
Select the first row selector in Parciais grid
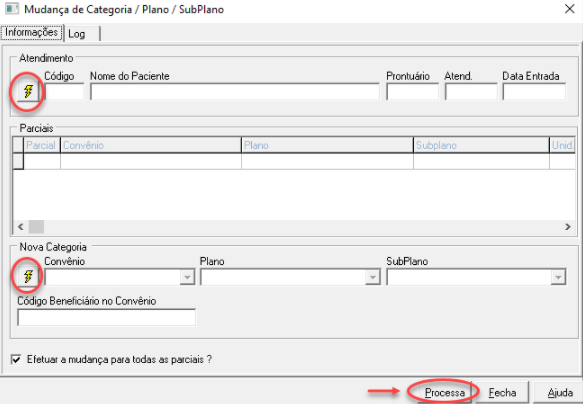tap(18, 161)
